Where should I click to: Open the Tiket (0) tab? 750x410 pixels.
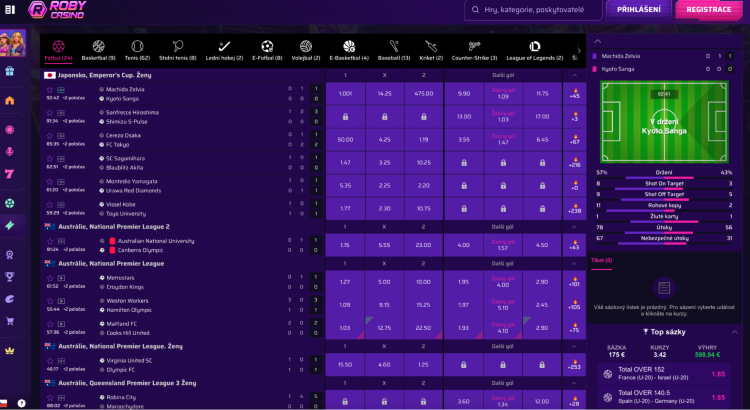(602, 260)
